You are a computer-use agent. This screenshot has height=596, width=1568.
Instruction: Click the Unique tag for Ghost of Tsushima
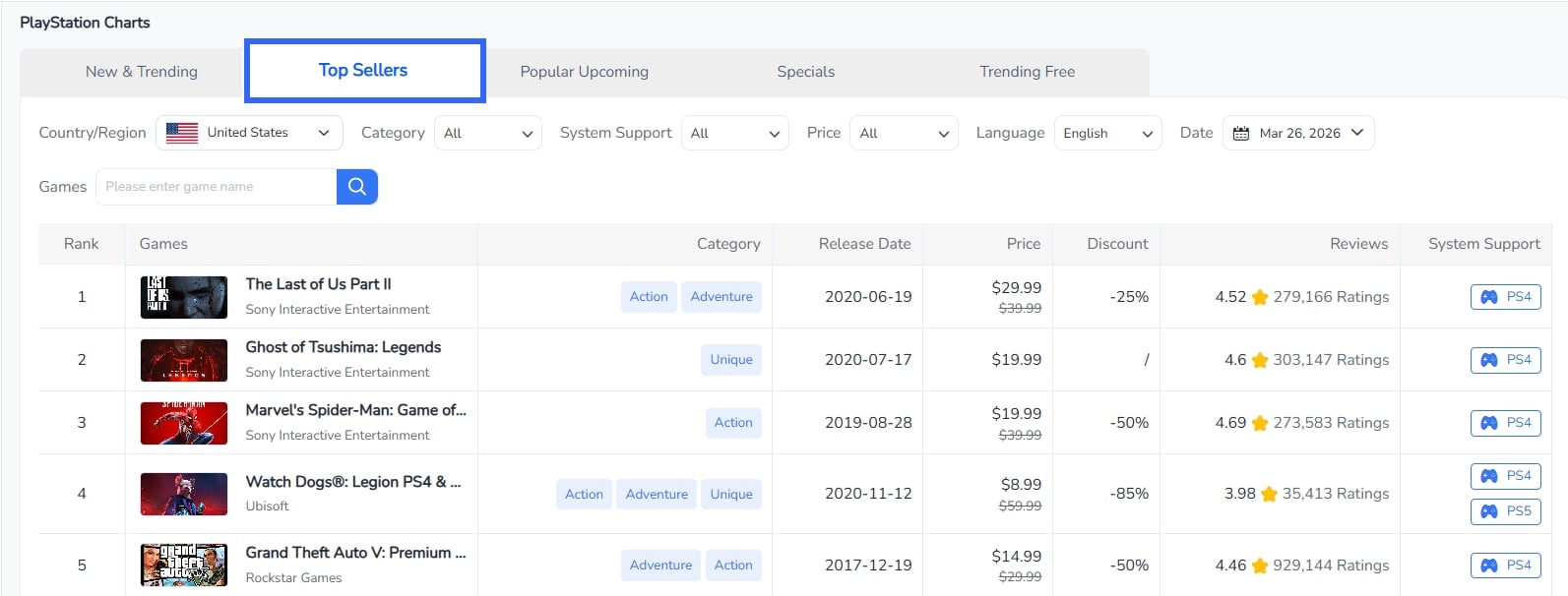click(x=731, y=360)
